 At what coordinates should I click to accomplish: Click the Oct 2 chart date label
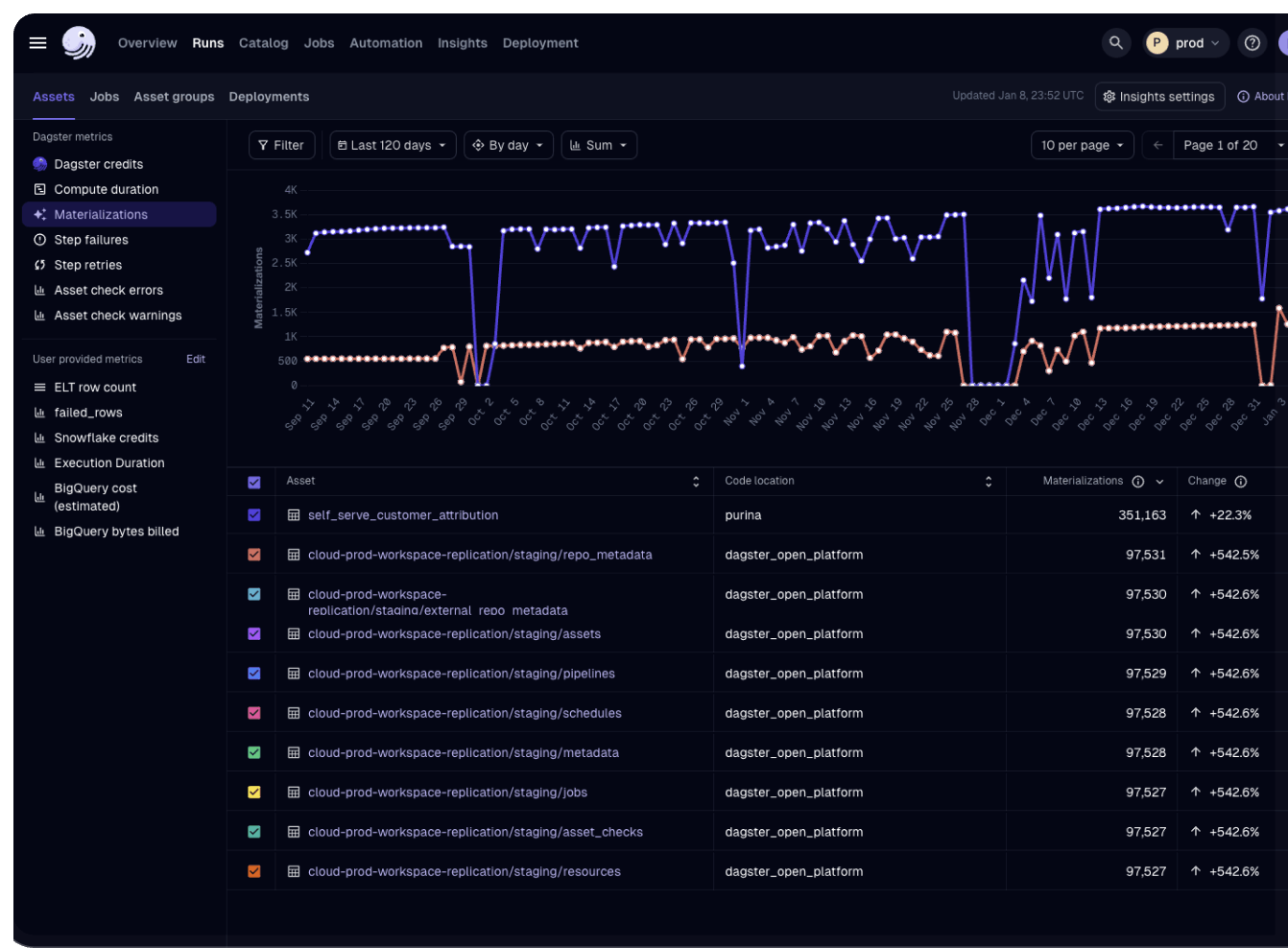481,411
